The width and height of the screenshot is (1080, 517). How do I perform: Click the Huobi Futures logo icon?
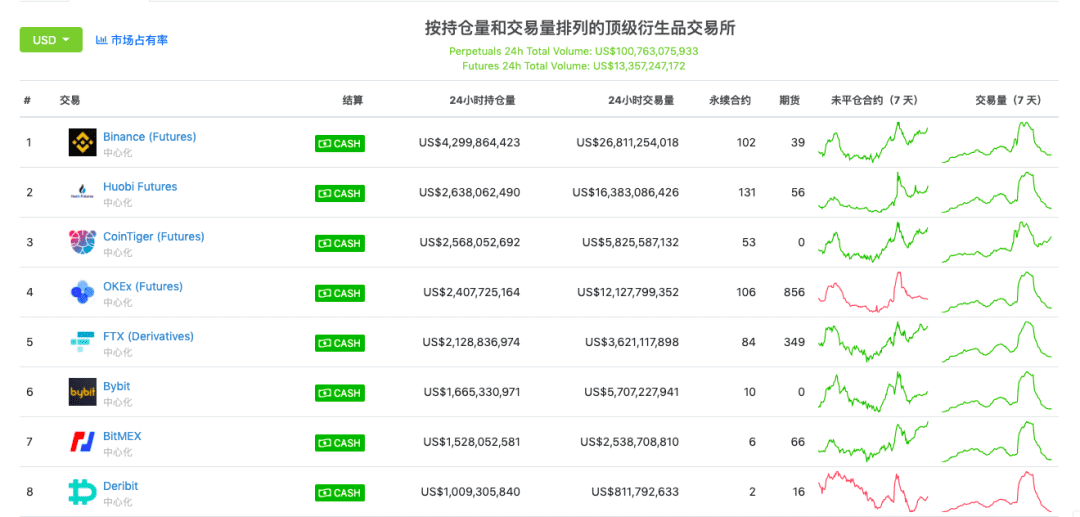[x=83, y=192]
